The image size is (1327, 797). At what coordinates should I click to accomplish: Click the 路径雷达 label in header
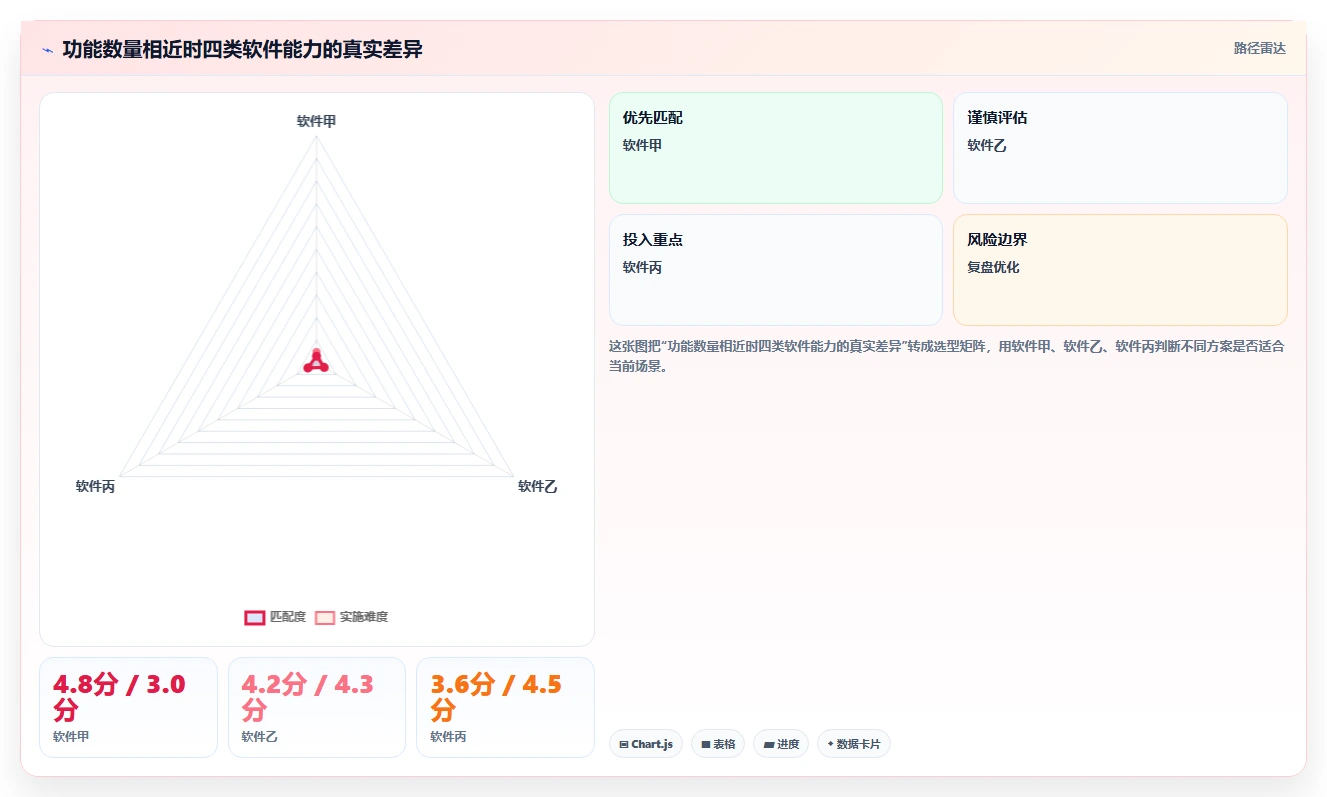[x=1259, y=48]
